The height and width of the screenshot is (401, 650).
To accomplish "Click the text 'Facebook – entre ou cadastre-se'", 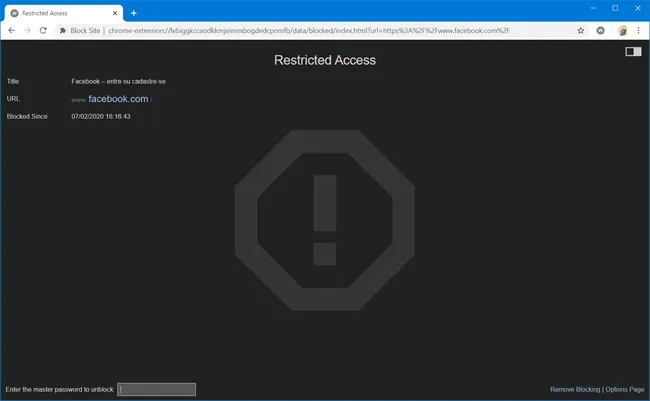I will [118, 81].
